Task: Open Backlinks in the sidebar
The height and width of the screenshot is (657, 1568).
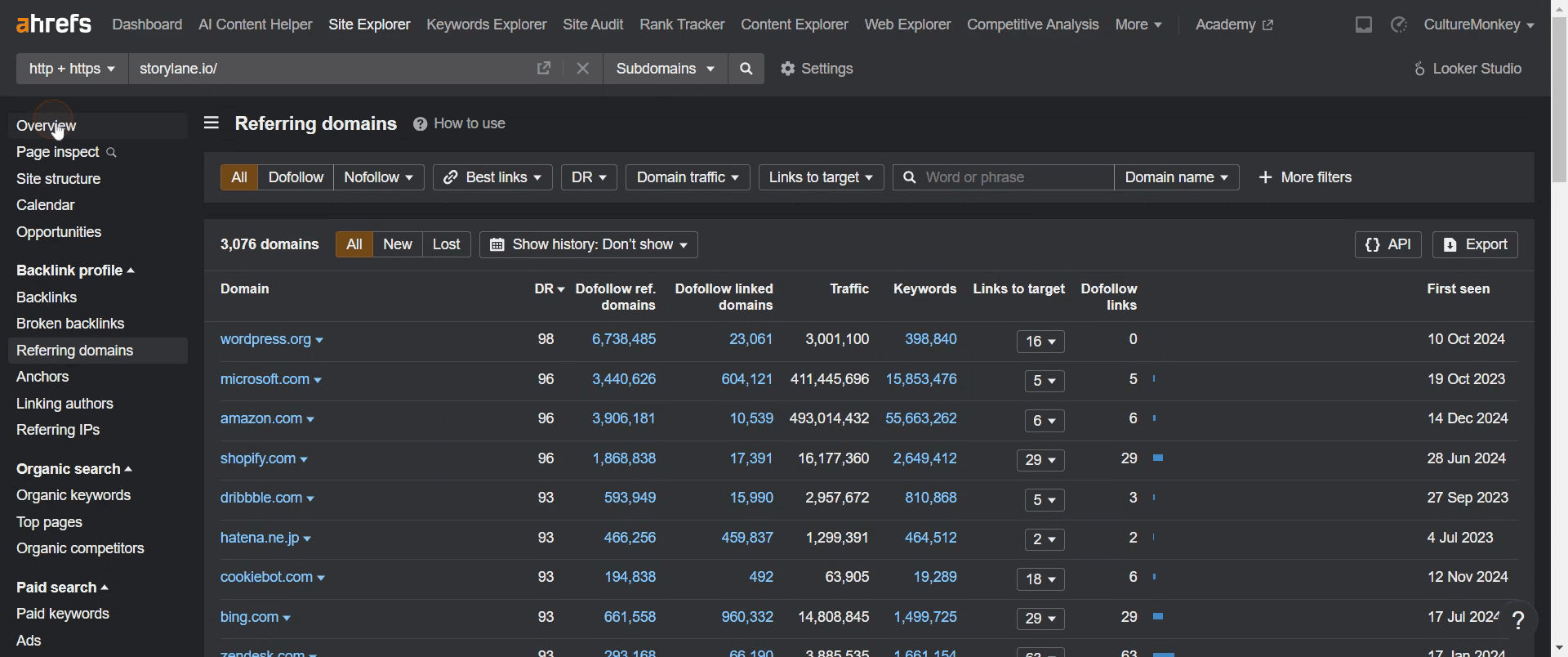Action: pyautogui.click(x=47, y=297)
